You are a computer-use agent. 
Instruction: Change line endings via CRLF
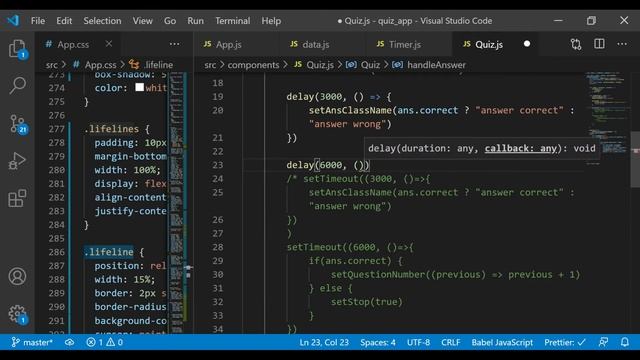(x=451, y=342)
